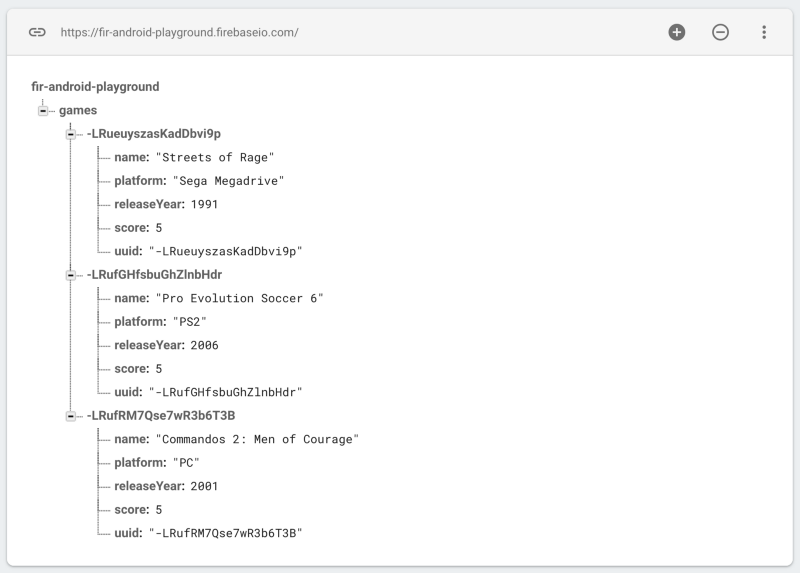Image resolution: width=800 pixels, height=573 pixels.
Task: Click the link icon beside the database URL
Action: click(37, 32)
